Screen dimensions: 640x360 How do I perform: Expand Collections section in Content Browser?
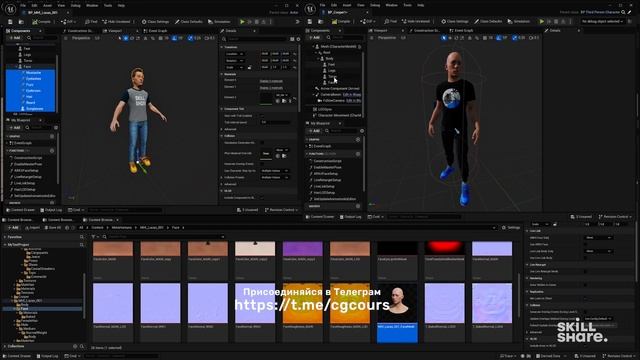click(5, 346)
